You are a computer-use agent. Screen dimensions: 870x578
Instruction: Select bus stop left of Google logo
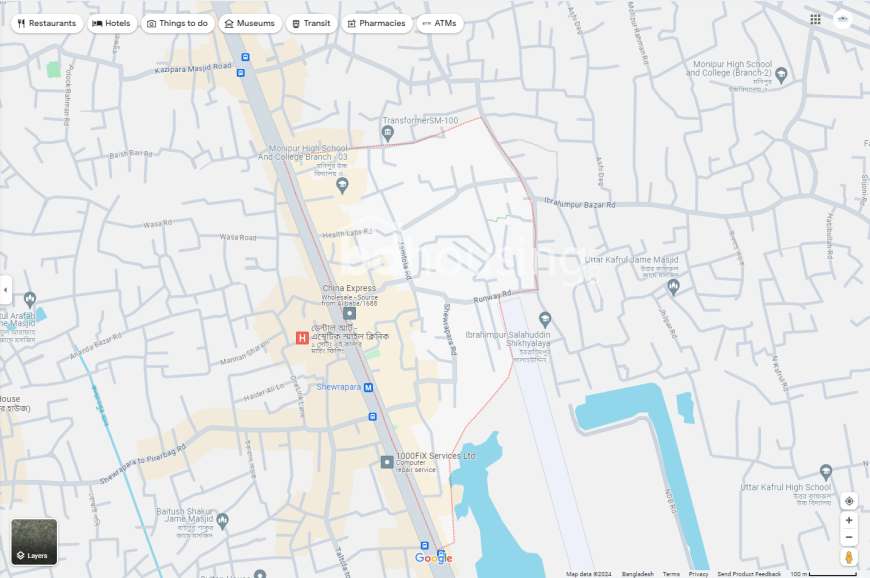[424, 546]
